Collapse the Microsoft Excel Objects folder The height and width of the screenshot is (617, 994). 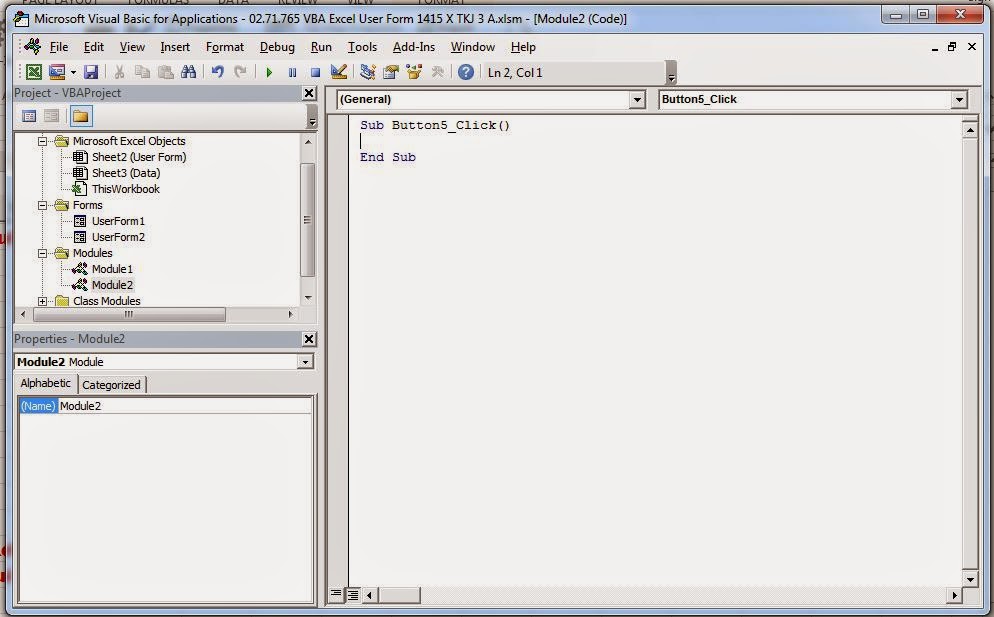pyautogui.click(x=42, y=141)
